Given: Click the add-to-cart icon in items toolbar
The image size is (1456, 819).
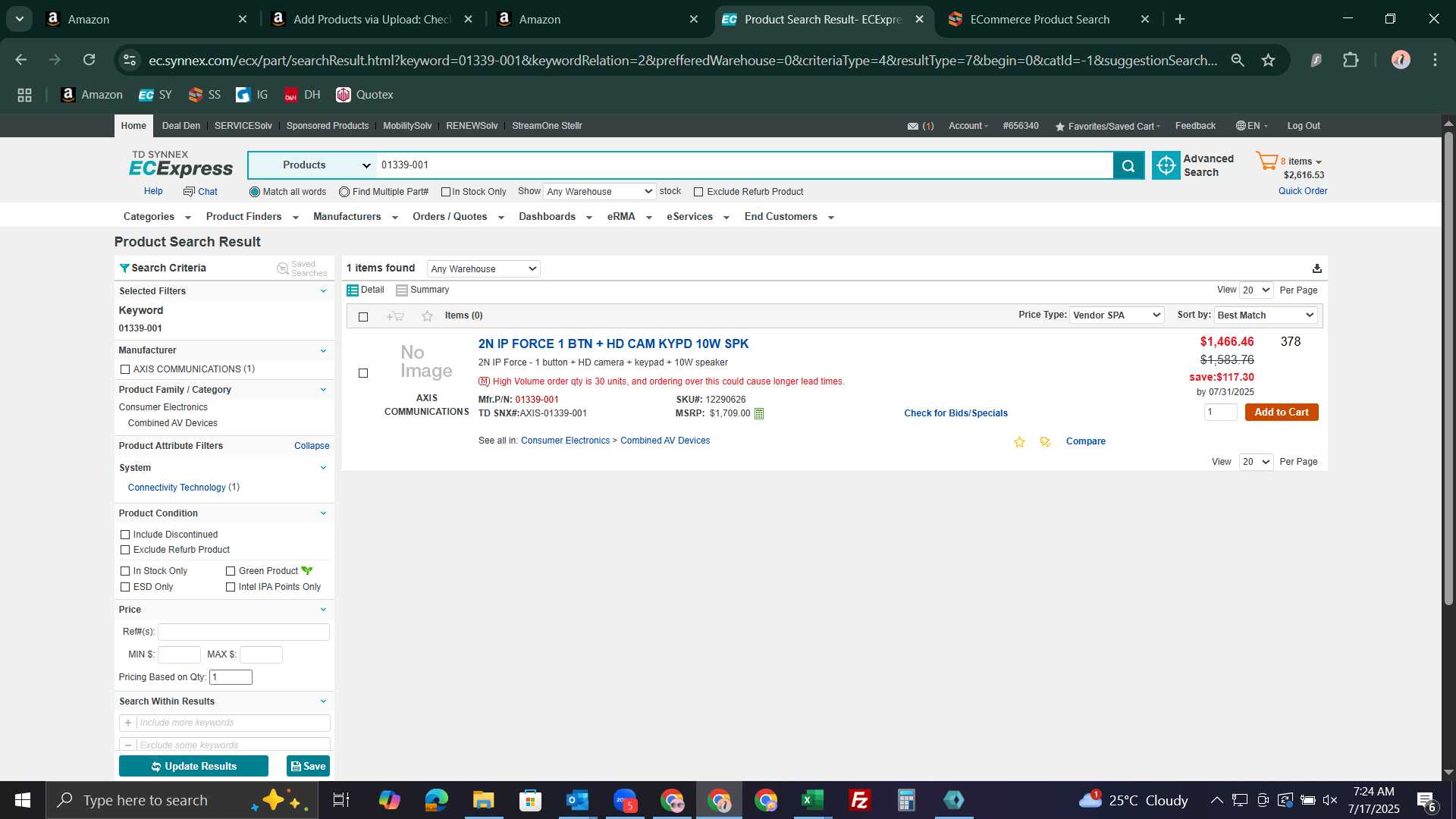Looking at the screenshot, I should point(395,316).
